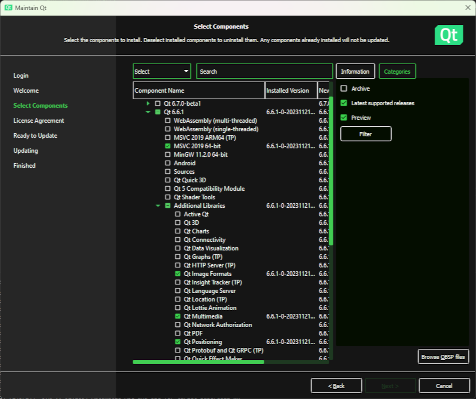The width and height of the screenshot is (476, 399).
Task: Collapse the Qt 6.6.1 tree node
Action: (148, 112)
